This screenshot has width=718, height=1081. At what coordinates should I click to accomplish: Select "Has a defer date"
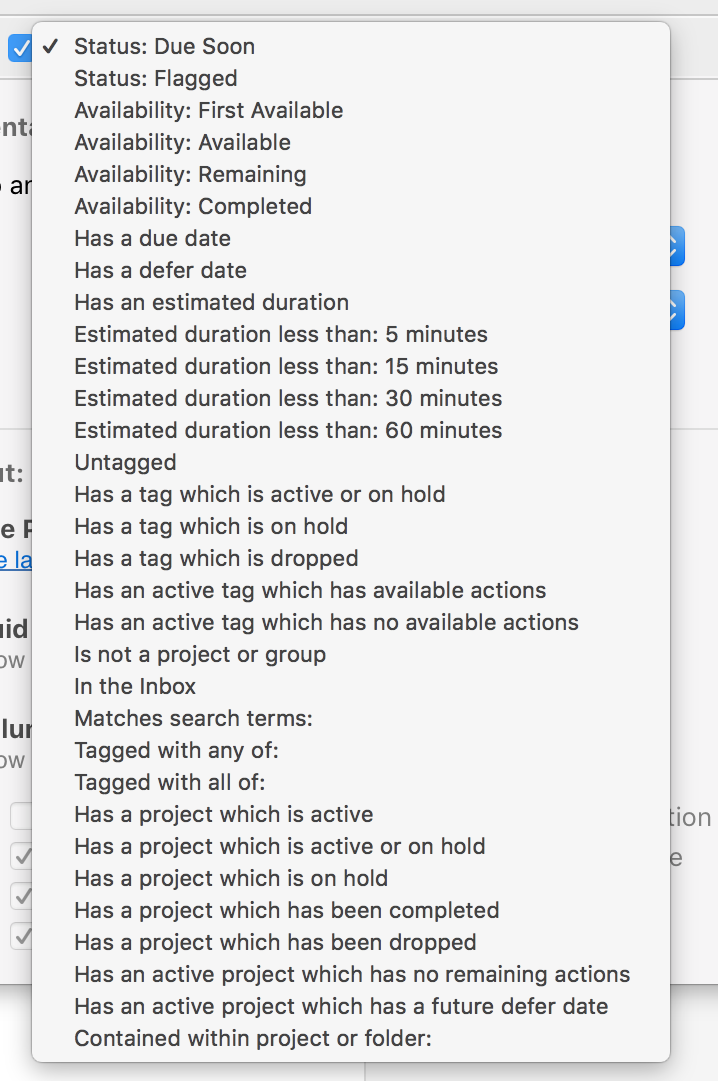tap(159, 270)
